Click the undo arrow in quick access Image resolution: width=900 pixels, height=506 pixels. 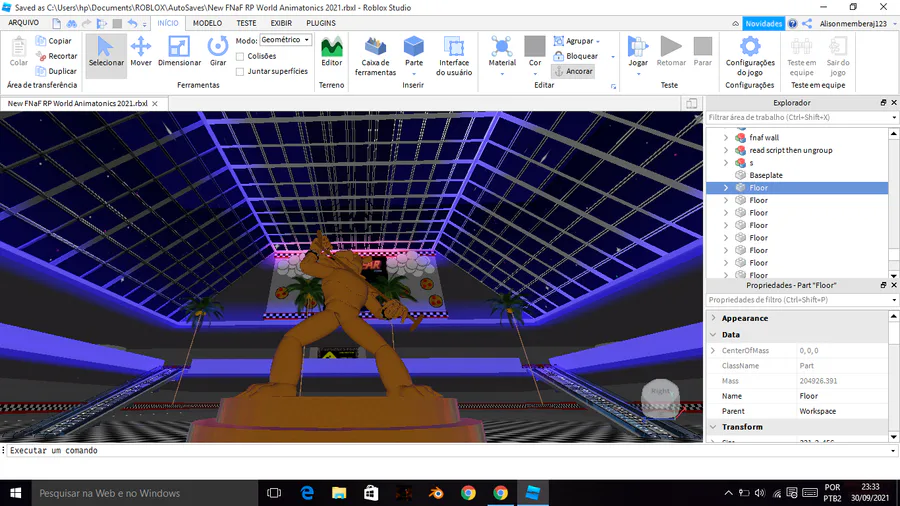[x=132, y=24]
